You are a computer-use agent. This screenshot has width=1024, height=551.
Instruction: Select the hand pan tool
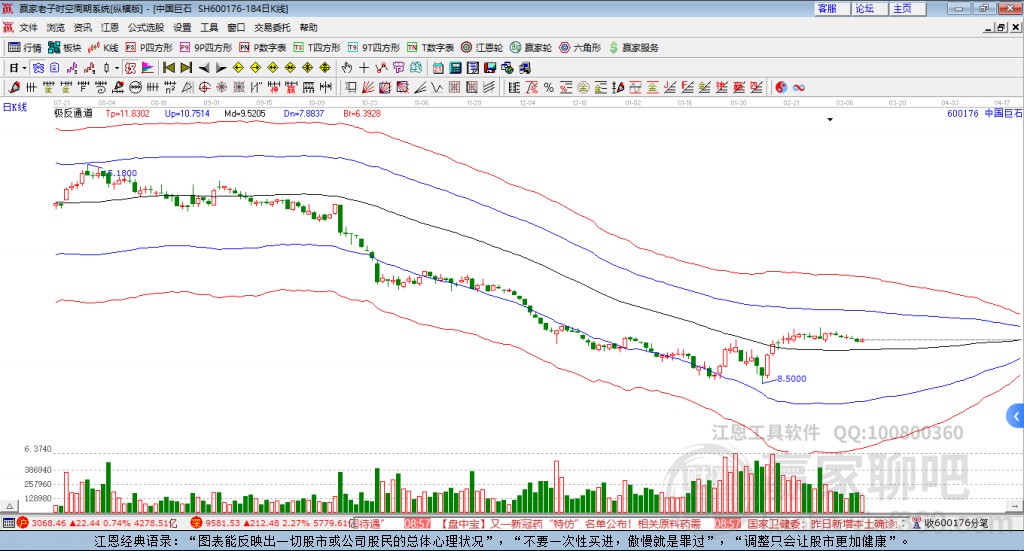pos(347,68)
